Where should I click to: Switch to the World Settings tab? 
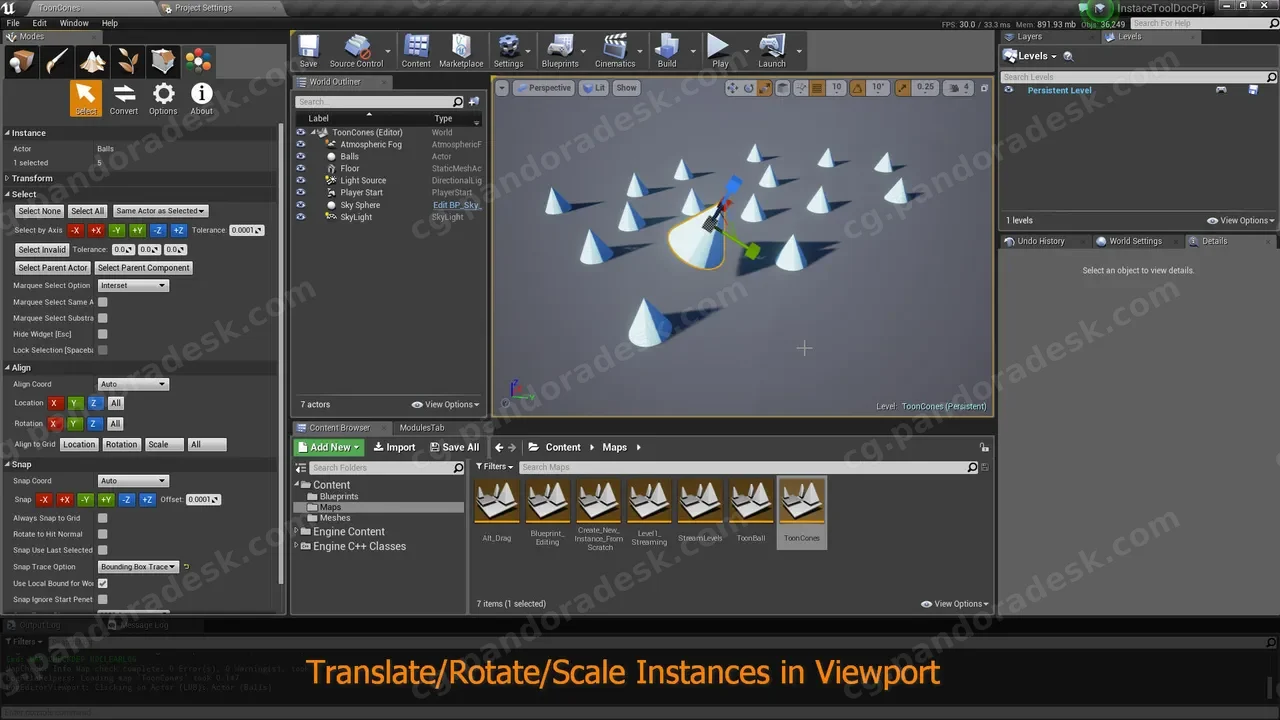coord(1135,241)
